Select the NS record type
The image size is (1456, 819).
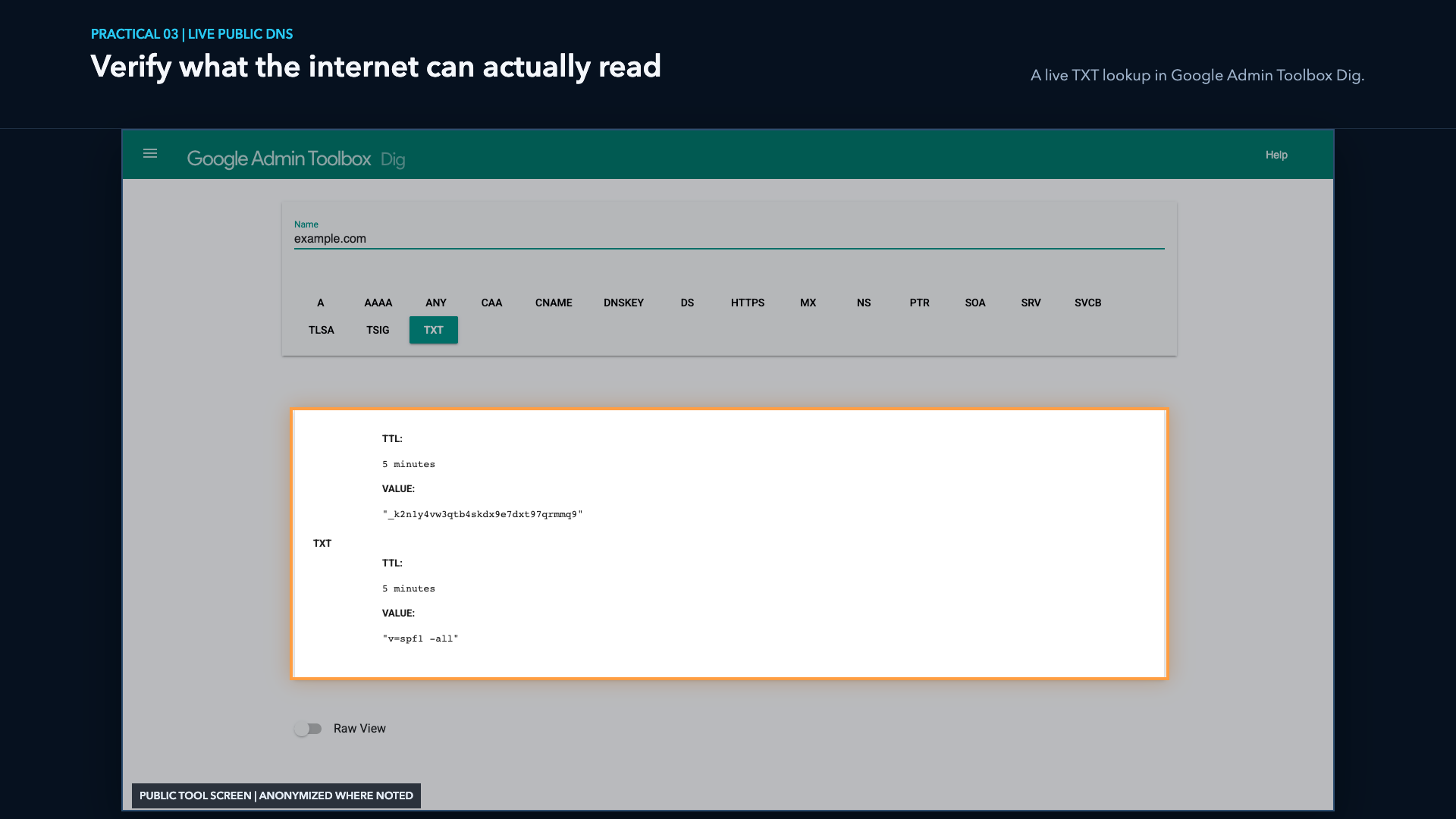click(x=864, y=303)
